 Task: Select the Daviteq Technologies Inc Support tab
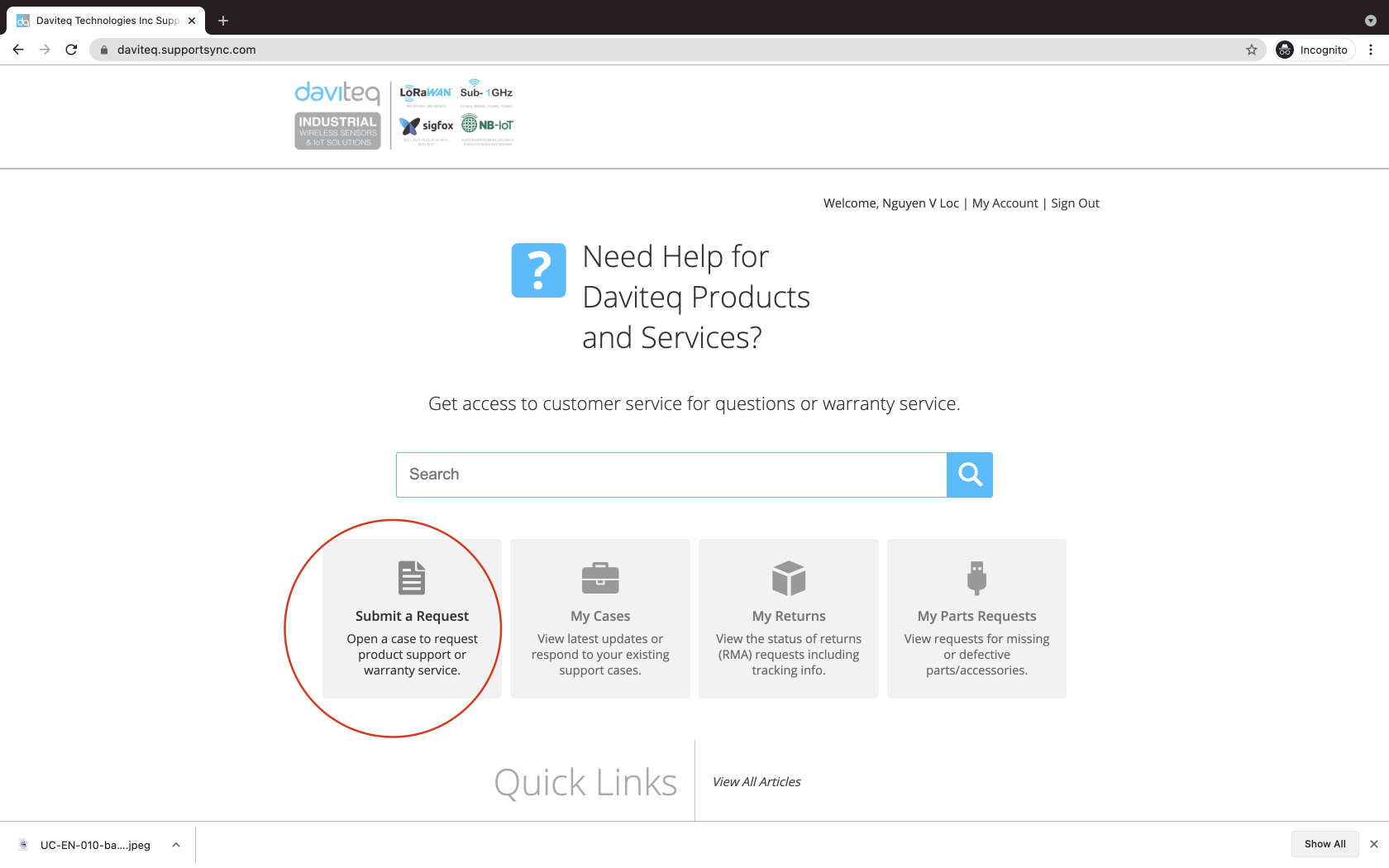point(107,21)
